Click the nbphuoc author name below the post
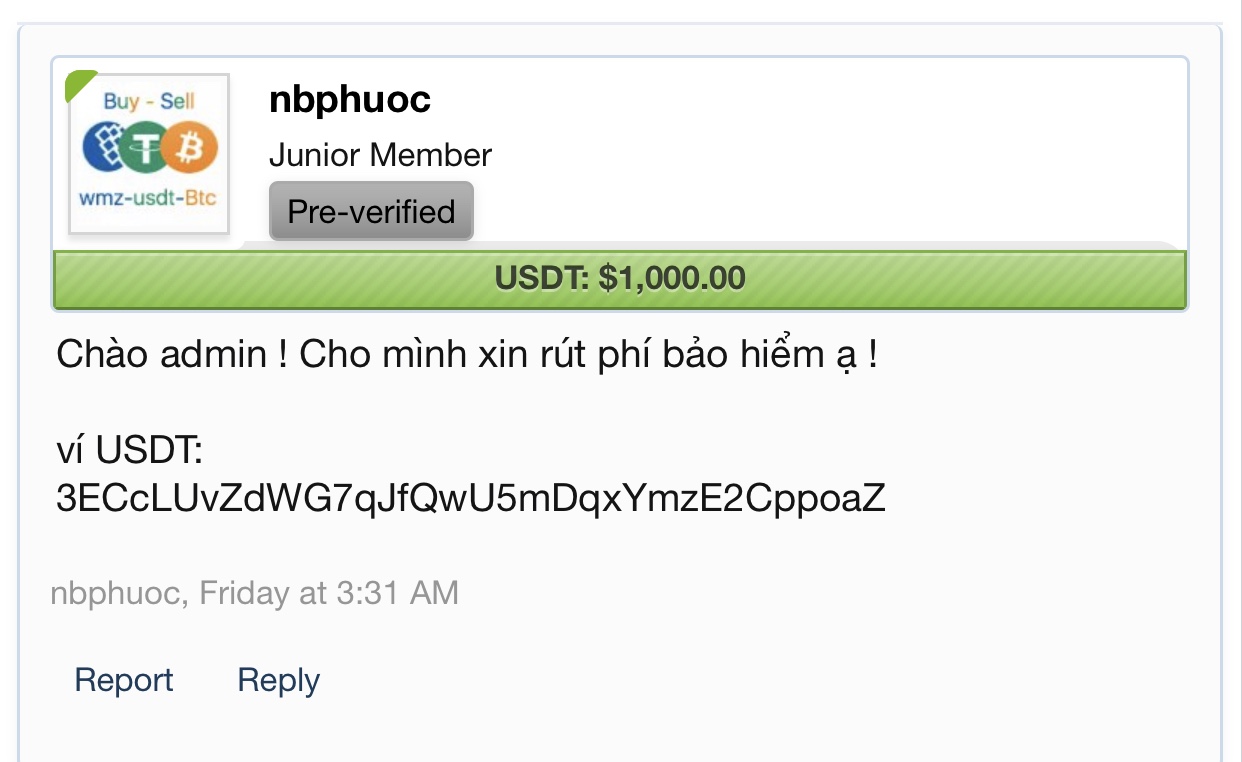The image size is (1242, 762). click(x=117, y=593)
